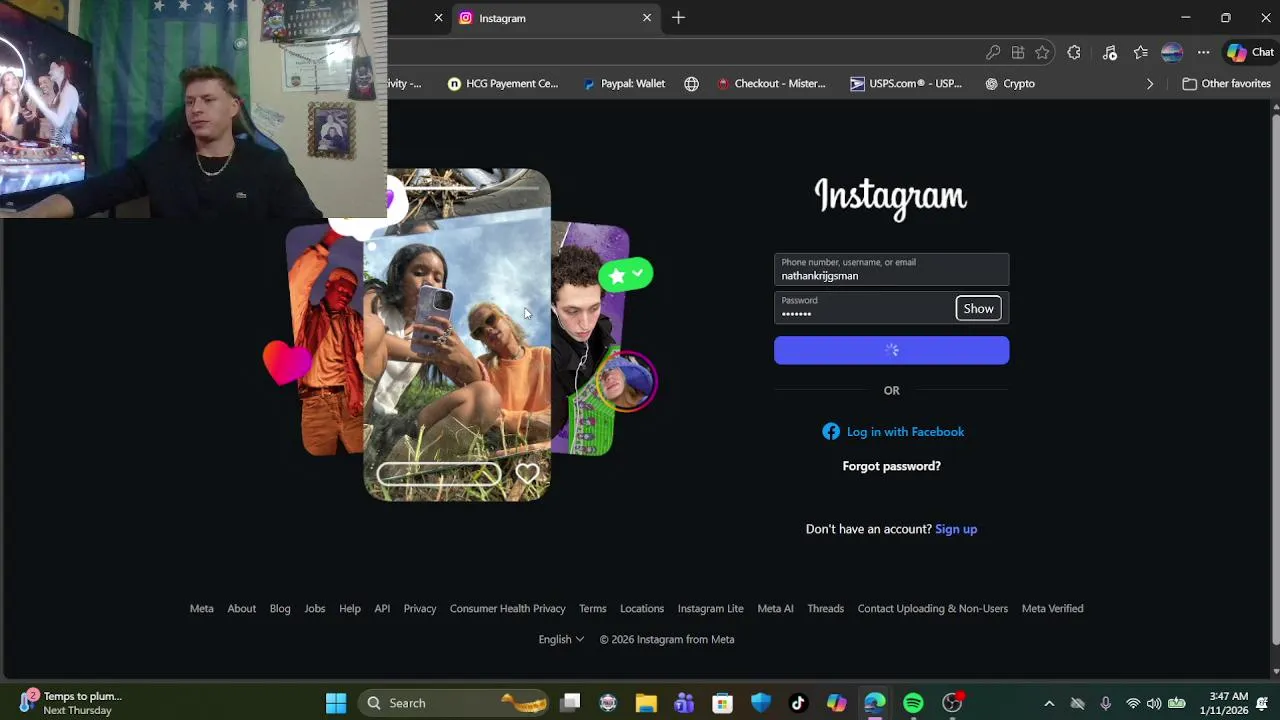
Task: Close the tab left of Instagram
Action: coord(438,18)
